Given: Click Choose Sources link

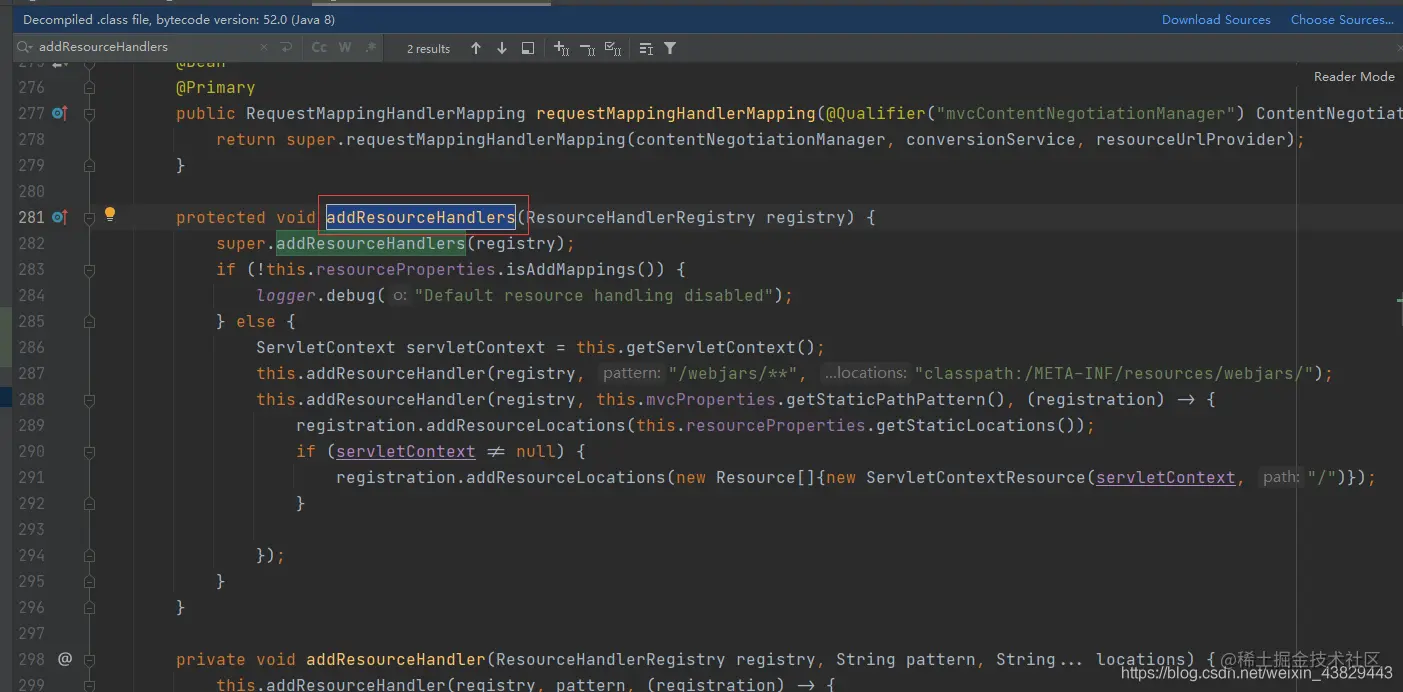Looking at the screenshot, I should [1341, 19].
